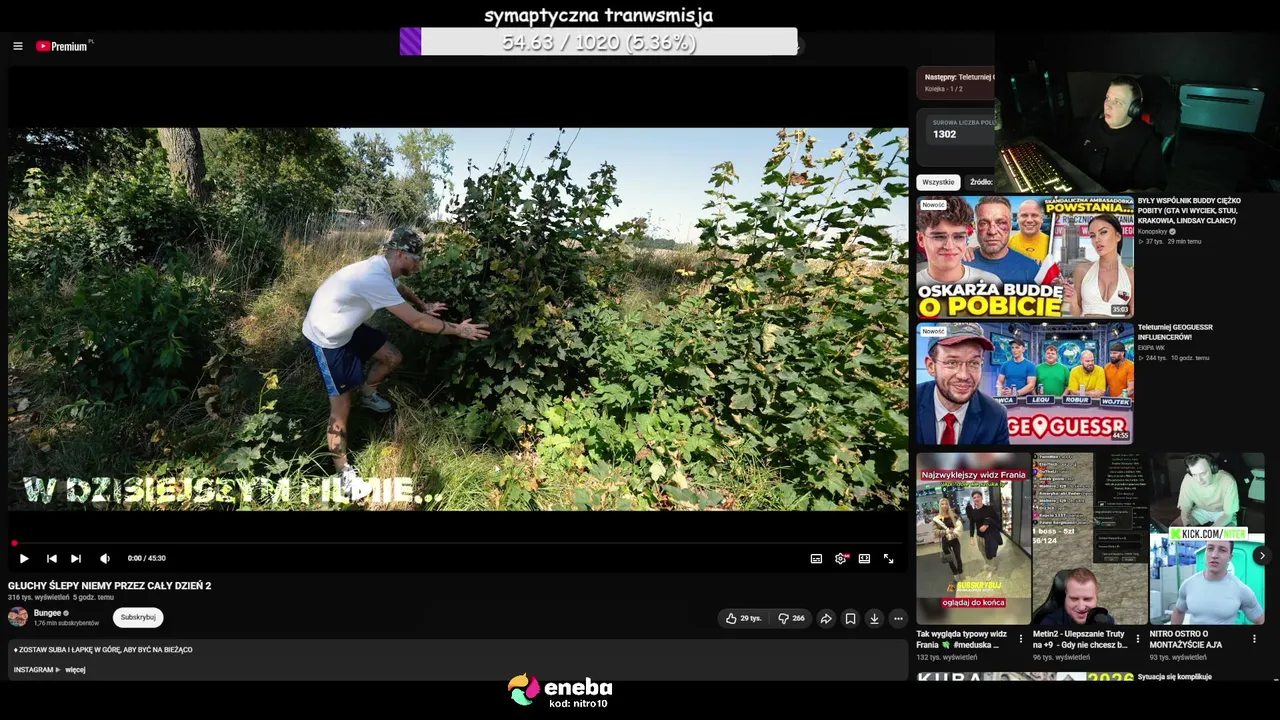Screen dimensions: 1280x720
Task: Open 'Metin2 - Ulepszanie Truty na +9' title
Action: point(1080,640)
